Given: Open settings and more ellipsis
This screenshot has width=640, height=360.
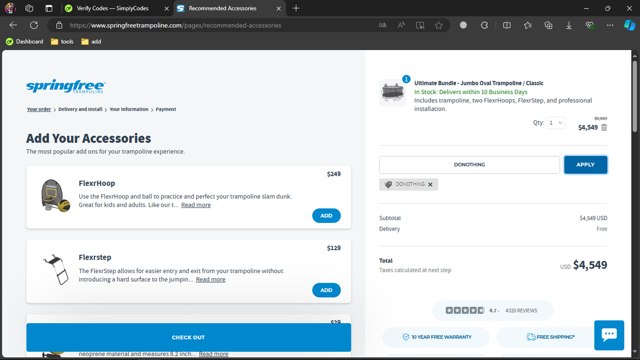Looking at the screenshot, I should 610,25.
